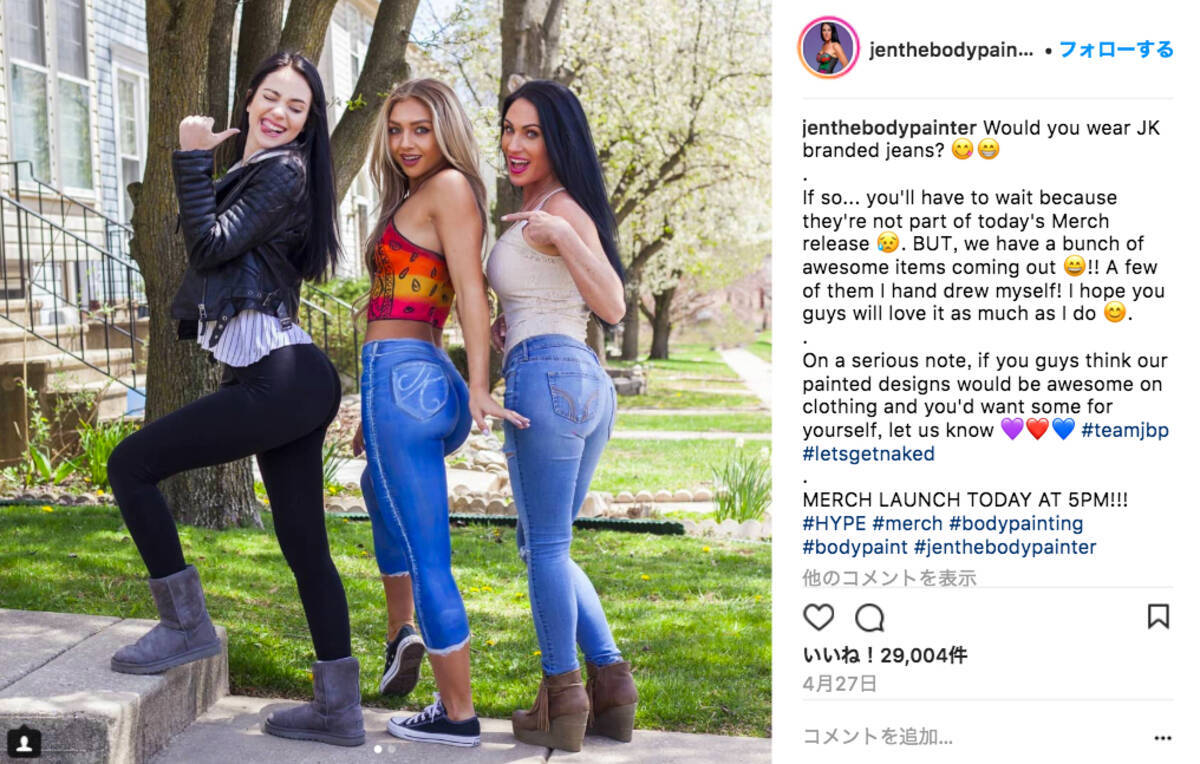View likes count いいね!29,004件
This screenshot has width=1200, height=764.
coord(885,656)
